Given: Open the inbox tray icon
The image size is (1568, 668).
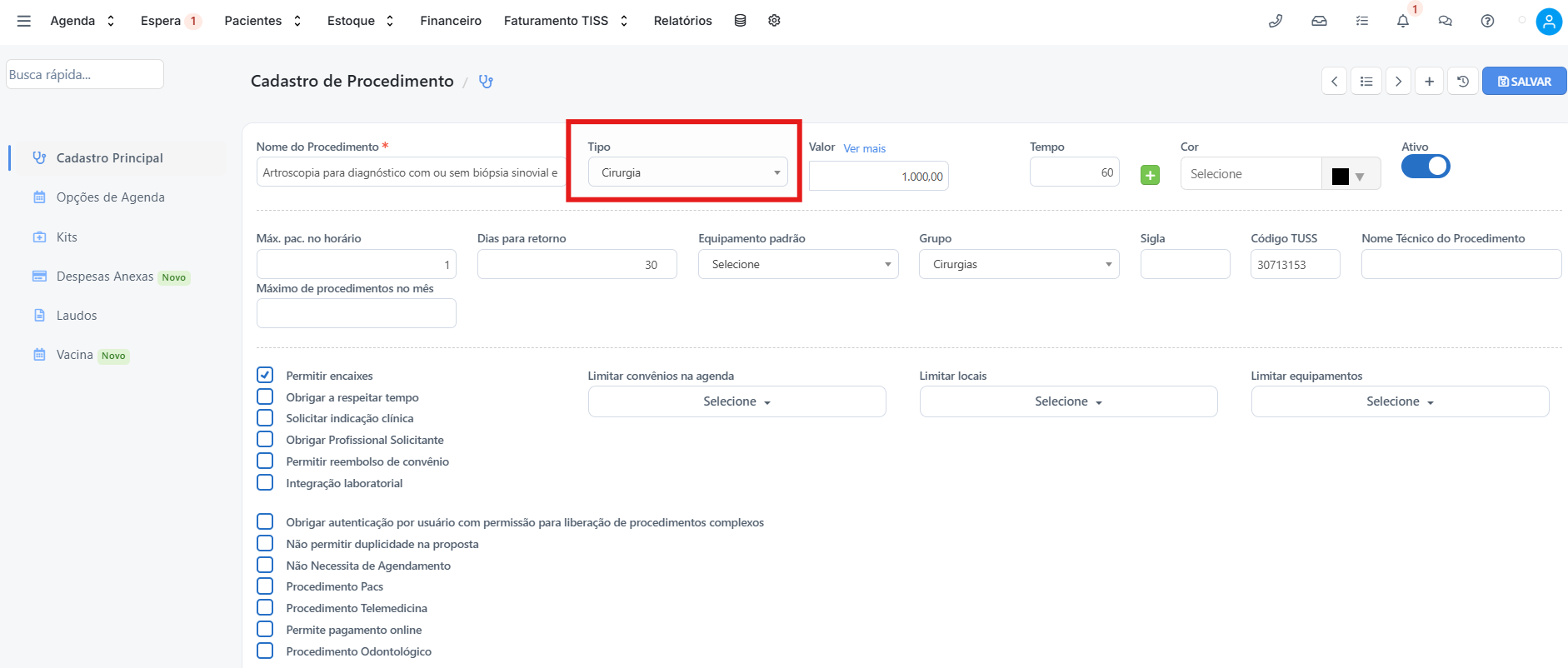Looking at the screenshot, I should pos(1319,21).
